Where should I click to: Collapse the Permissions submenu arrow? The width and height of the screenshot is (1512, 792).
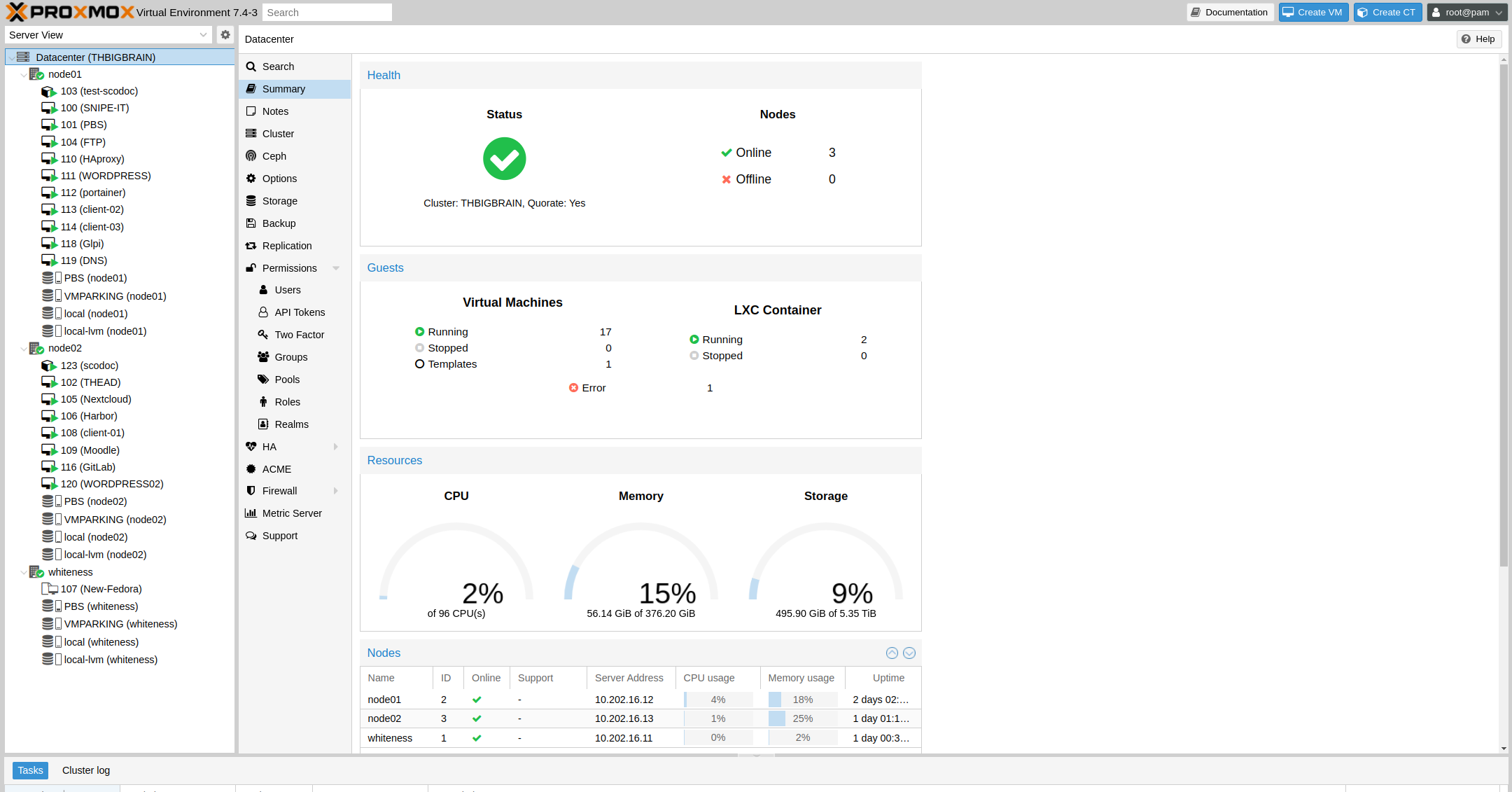(336, 268)
